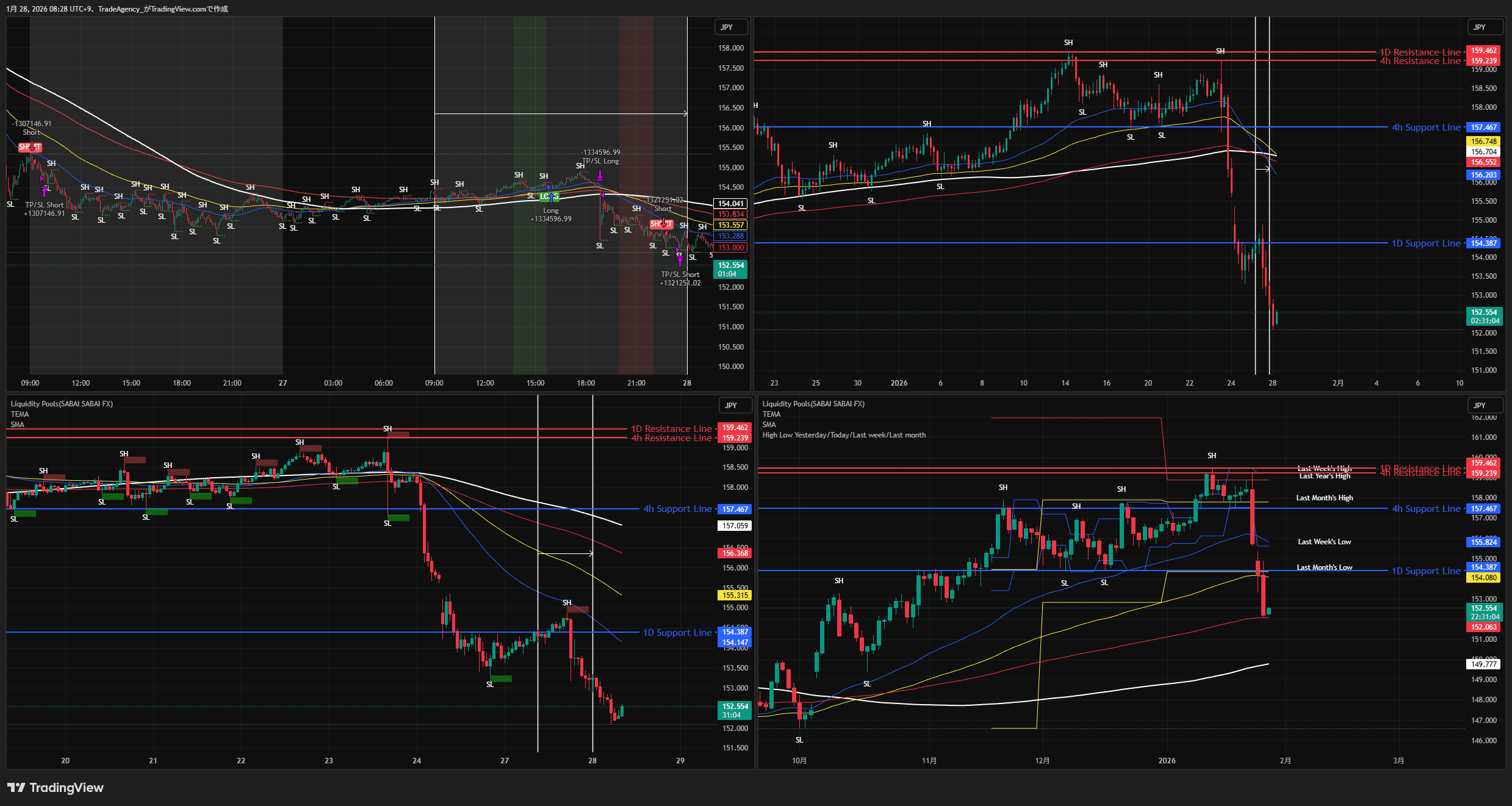1512x806 pixels.
Task: Click the TradingView logo in the bottom-left corner
Action: (x=55, y=788)
